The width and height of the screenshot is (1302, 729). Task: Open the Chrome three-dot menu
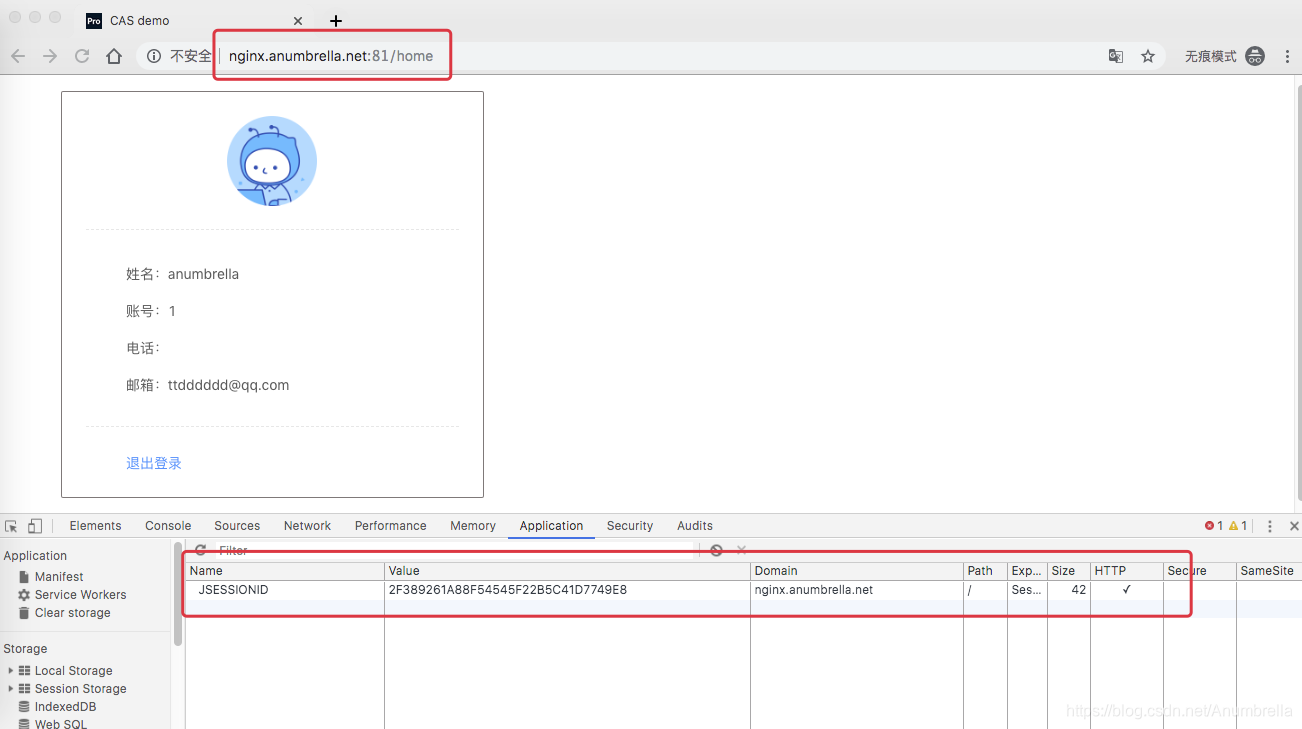click(x=1287, y=56)
